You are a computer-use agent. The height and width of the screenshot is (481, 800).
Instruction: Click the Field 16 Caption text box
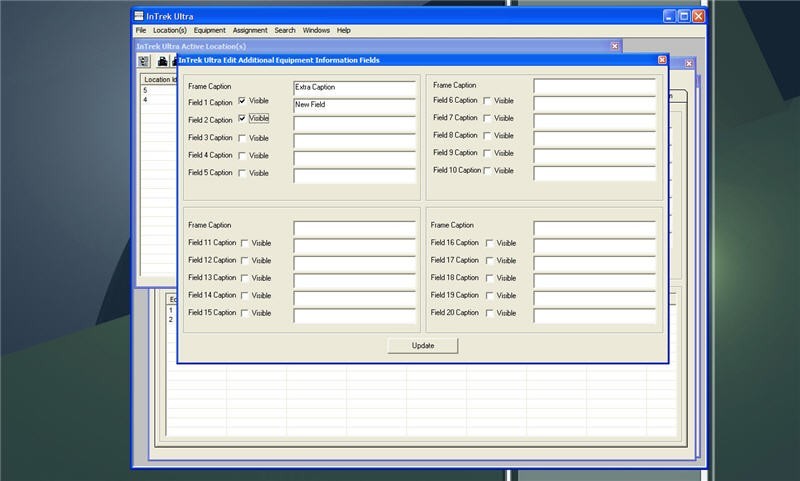point(595,245)
